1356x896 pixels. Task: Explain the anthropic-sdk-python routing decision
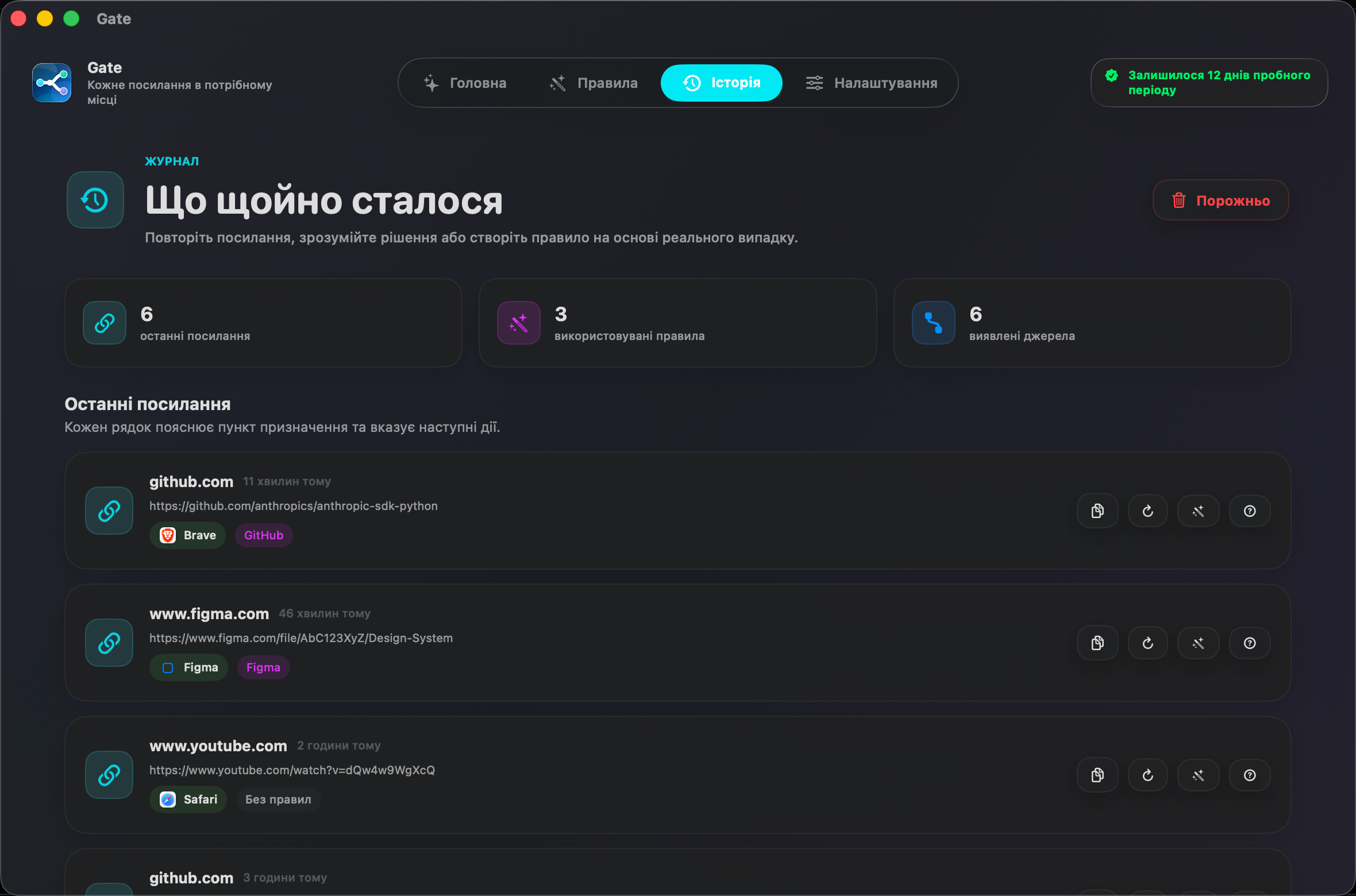click(1250, 511)
